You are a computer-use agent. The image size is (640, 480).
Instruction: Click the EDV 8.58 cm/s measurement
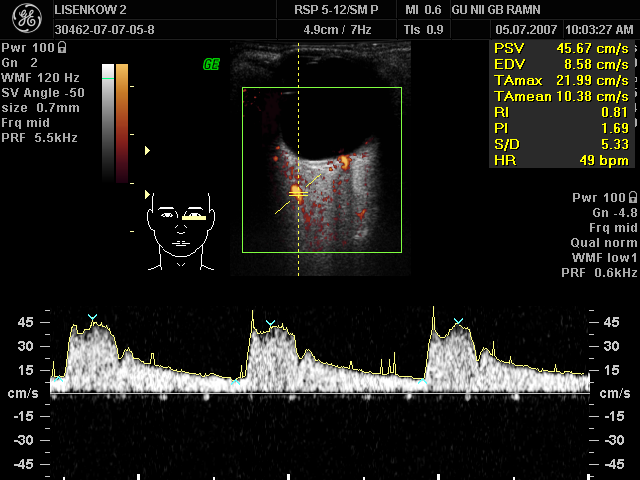tap(561, 64)
